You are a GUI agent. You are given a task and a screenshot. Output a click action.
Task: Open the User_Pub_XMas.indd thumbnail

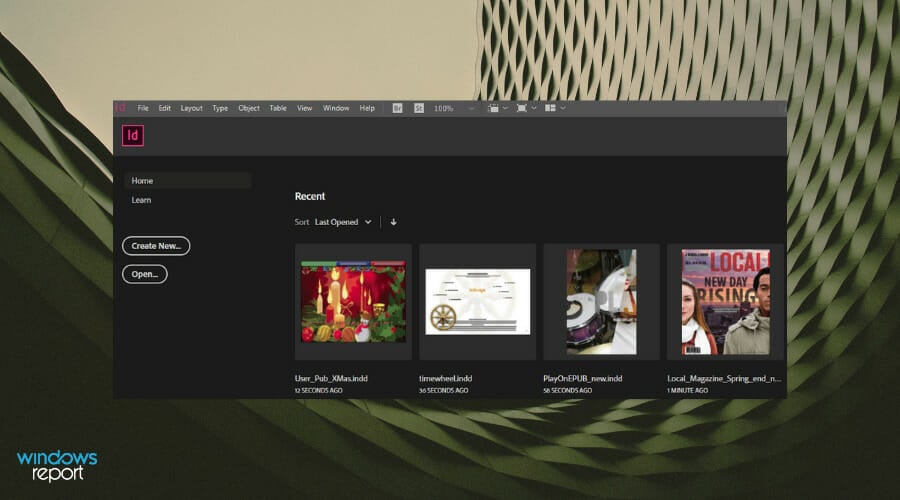click(353, 302)
